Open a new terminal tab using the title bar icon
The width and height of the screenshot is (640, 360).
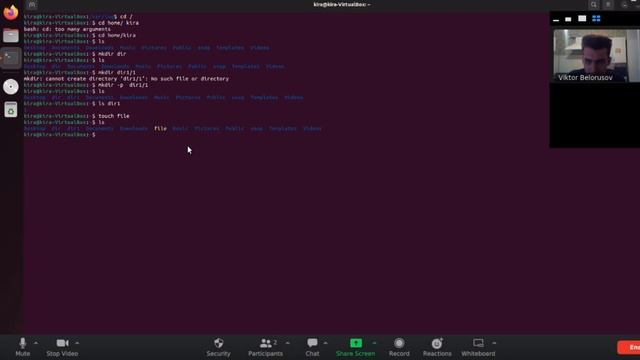coord(32,5)
